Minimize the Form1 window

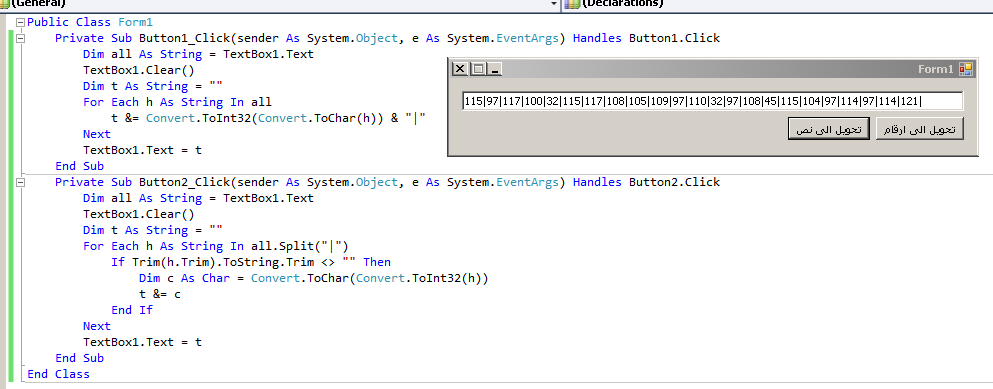pyautogui.click(x=495, y=68)
